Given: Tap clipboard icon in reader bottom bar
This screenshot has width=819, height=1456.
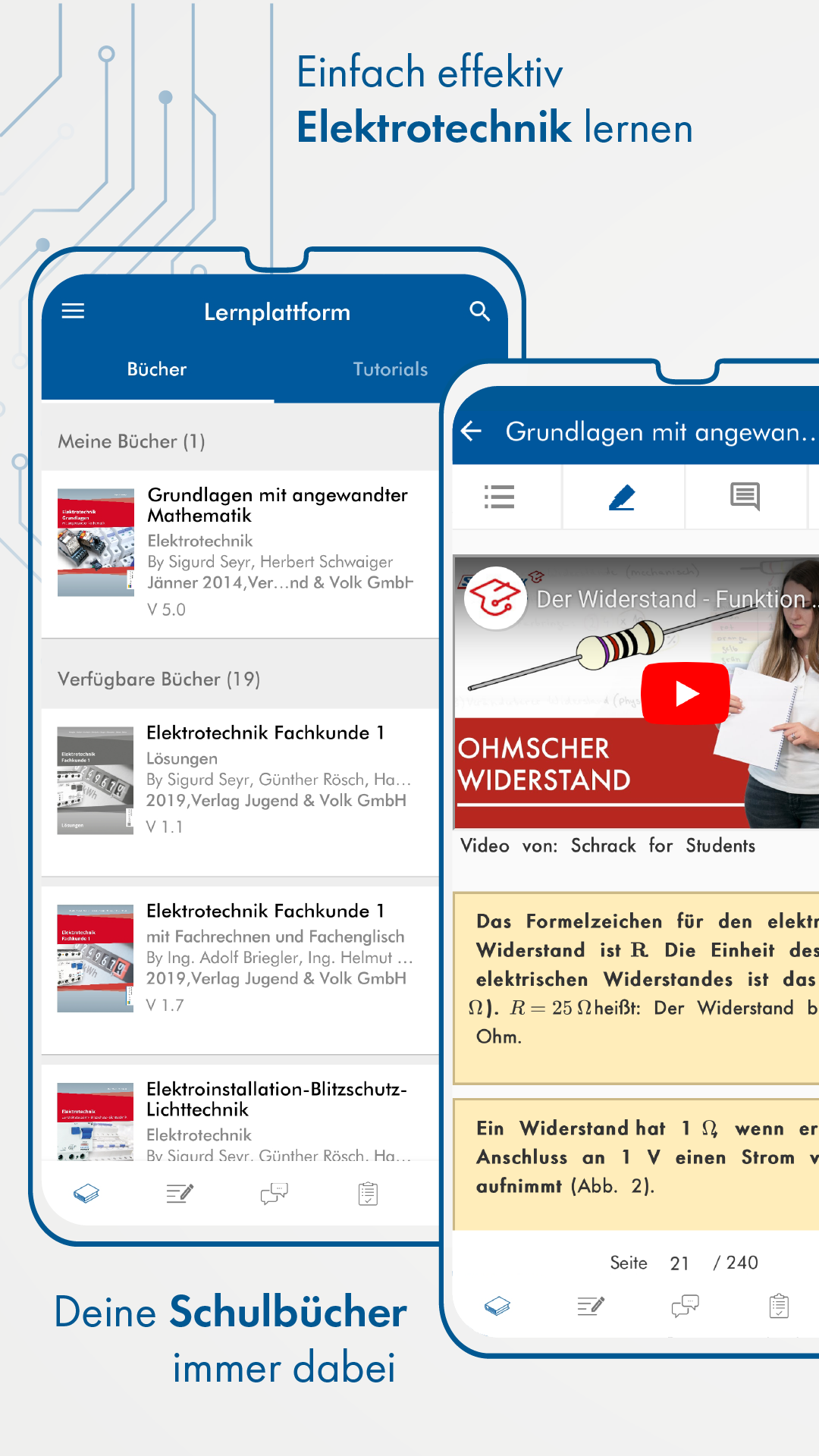Looking at the screenshot, I should tap(779, 1307).
